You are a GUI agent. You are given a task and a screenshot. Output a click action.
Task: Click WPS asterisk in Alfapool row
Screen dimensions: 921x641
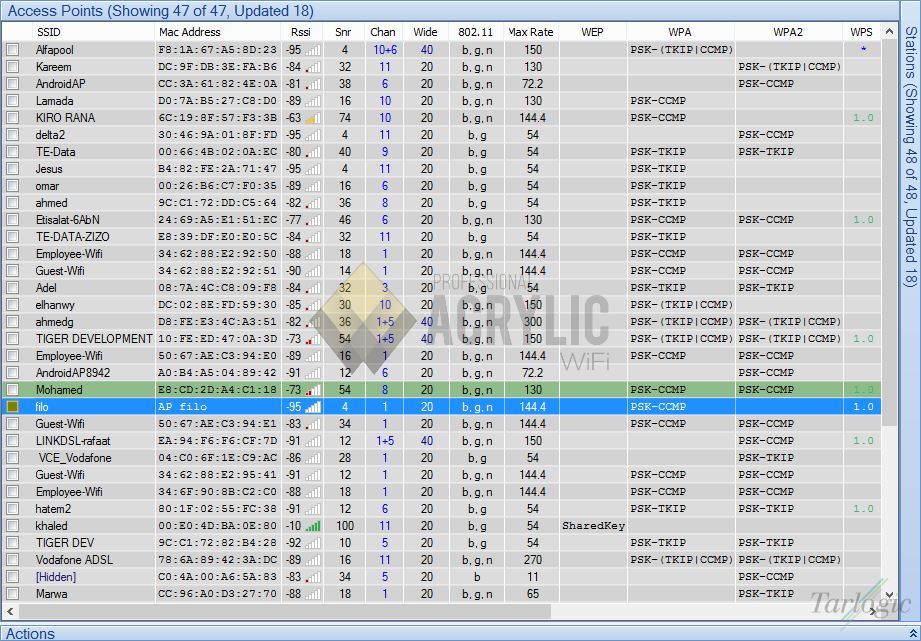pyautogui.click(x=863, y=49)
